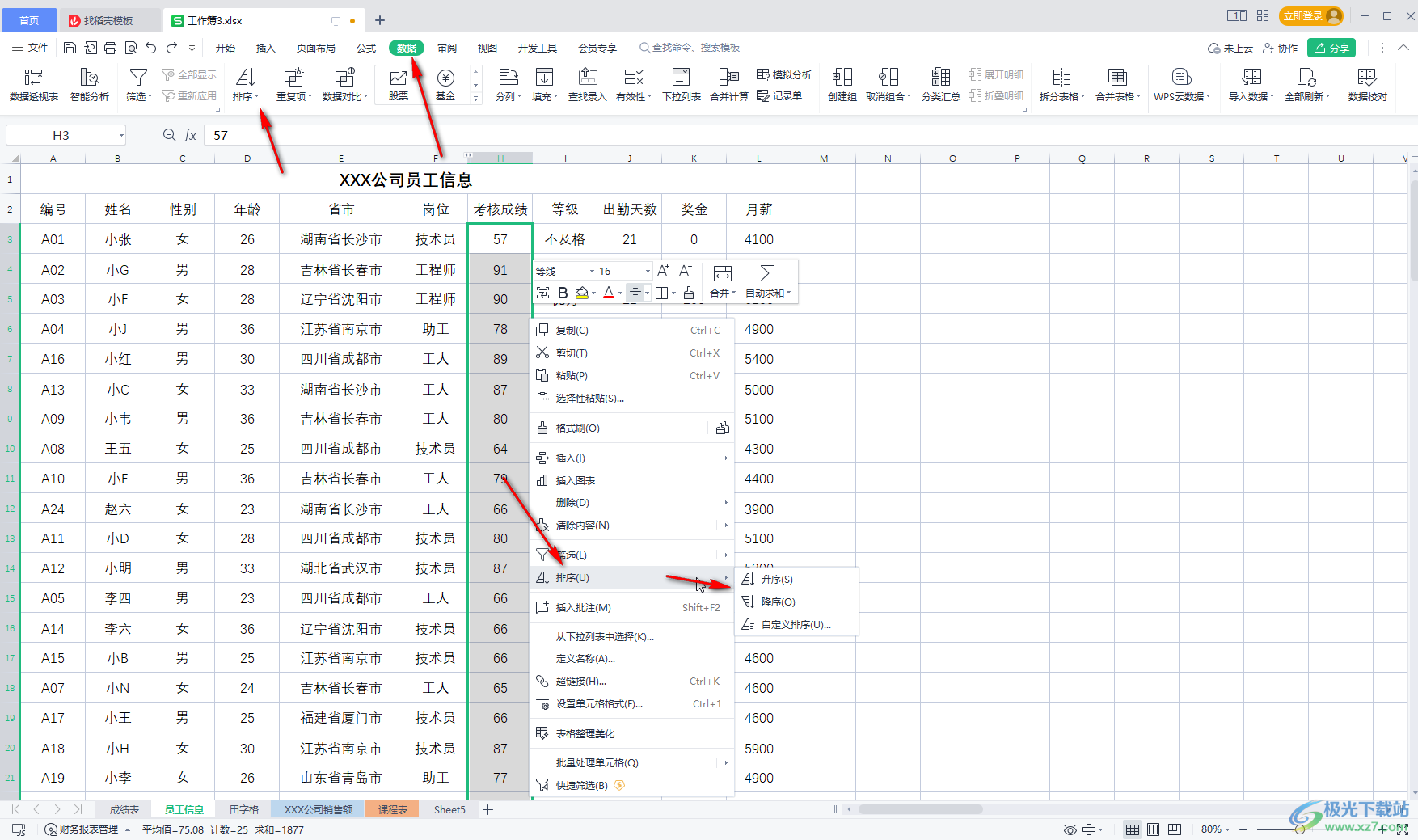Choose Custom Sort (自定义排序) from the submenu
Image resolution: width=1418 pixels, height=840 pixels.
796,624
